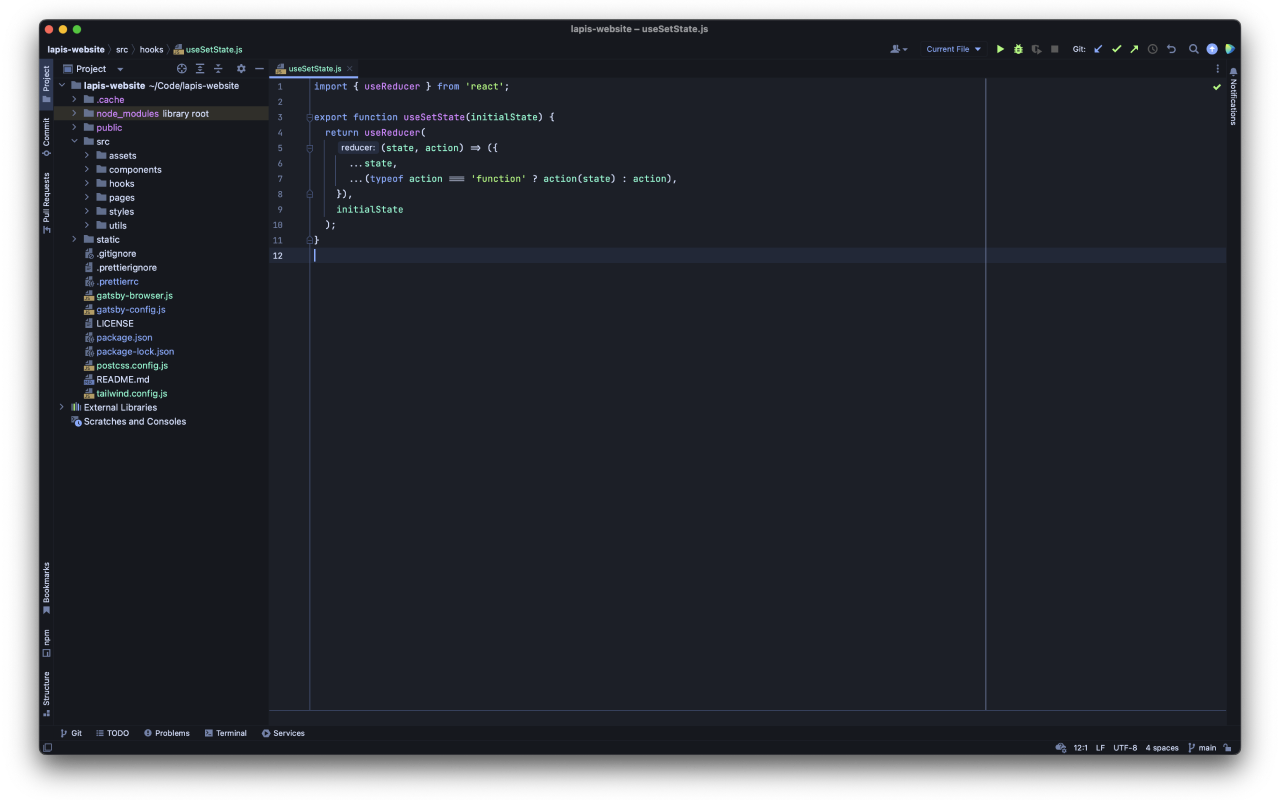Click the main branch indicator in the status bar

(1201, 747)
